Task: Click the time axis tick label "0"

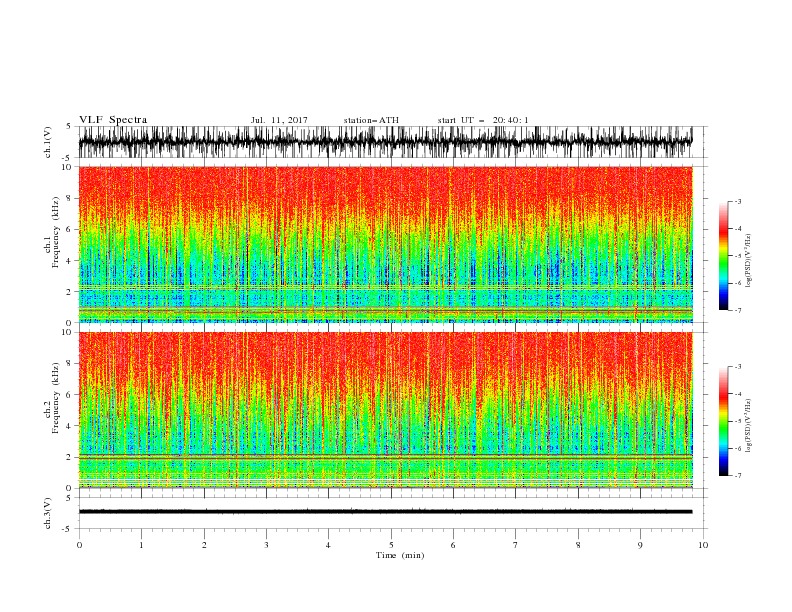Action: [79, 545]
